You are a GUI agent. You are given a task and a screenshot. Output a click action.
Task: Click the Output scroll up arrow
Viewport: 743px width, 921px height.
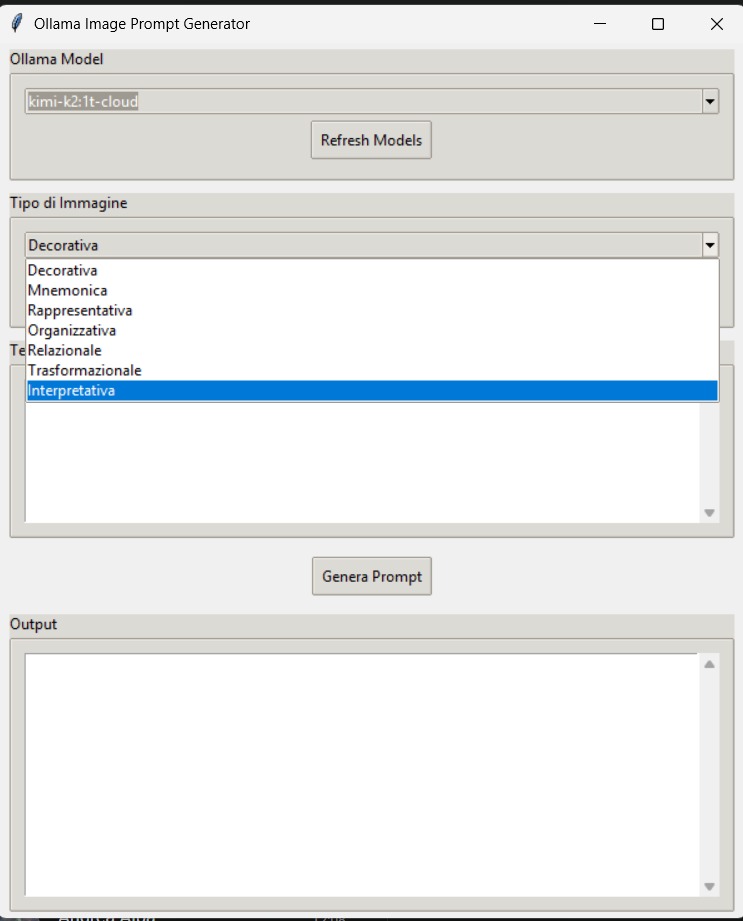tap(709, 664)
